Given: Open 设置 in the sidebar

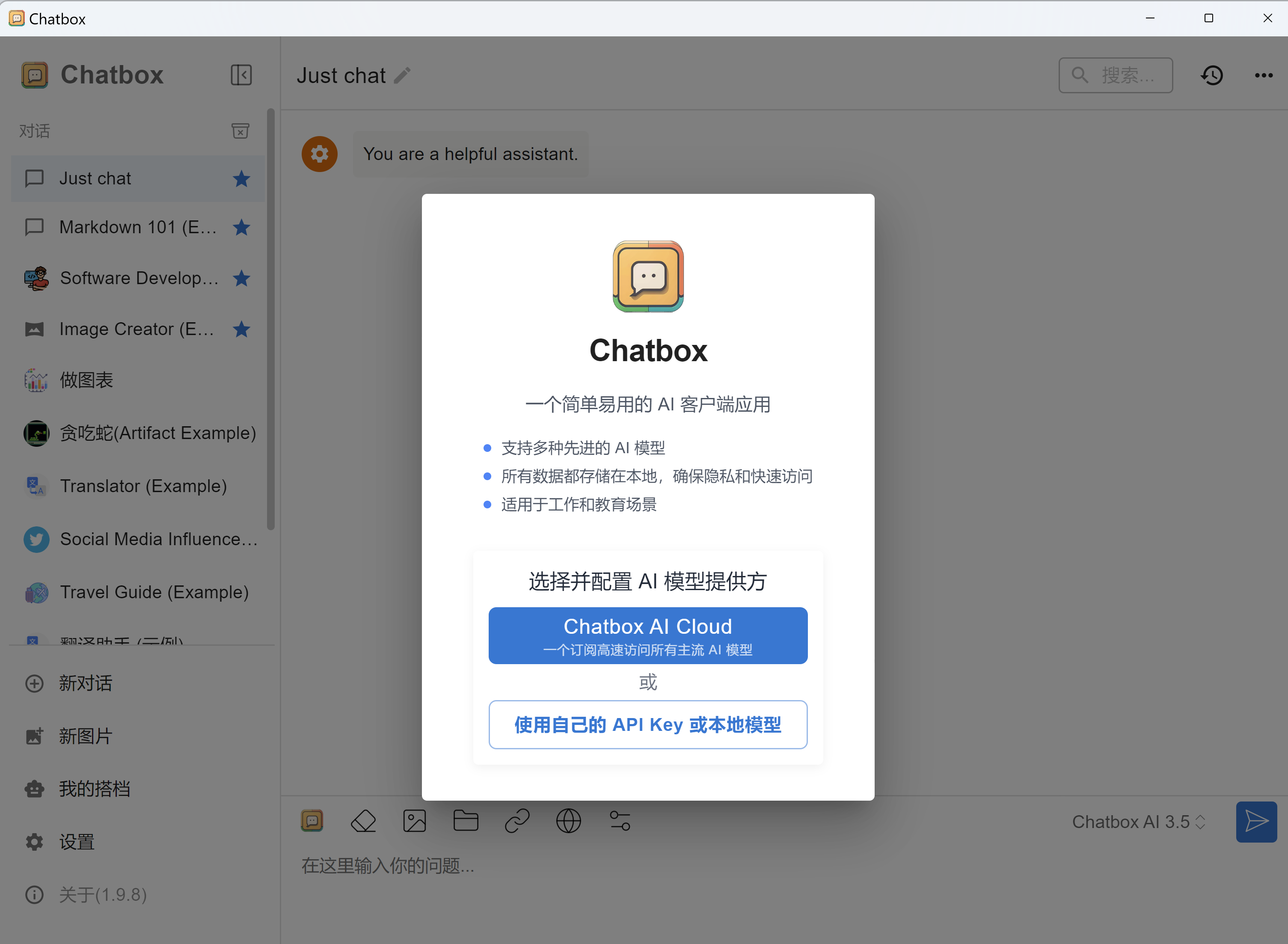Looking at the screenshot, I should (x=77, y=842).
